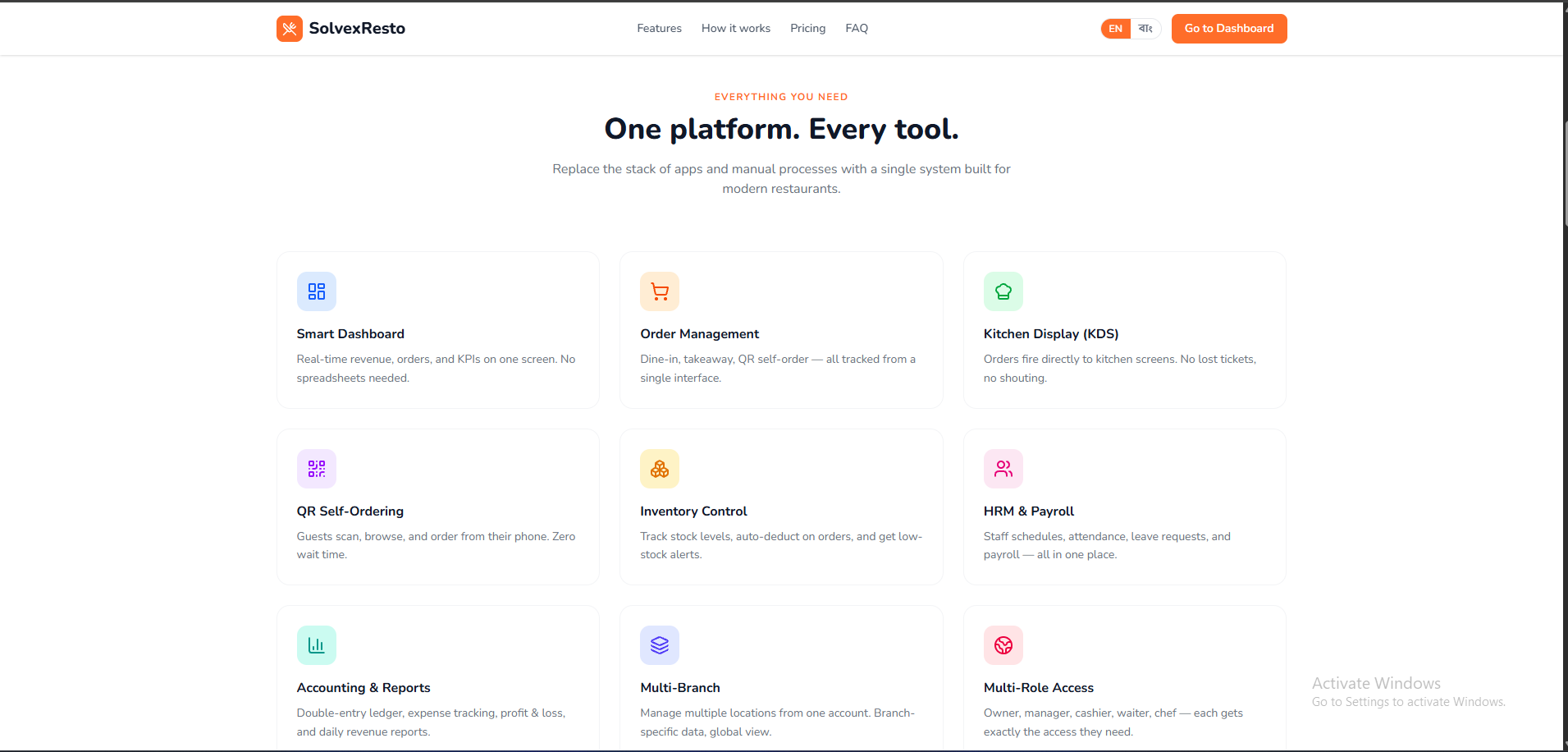Click the SolvexResto brand name
Screen dimensions: 1568x752
pos(357,29)
